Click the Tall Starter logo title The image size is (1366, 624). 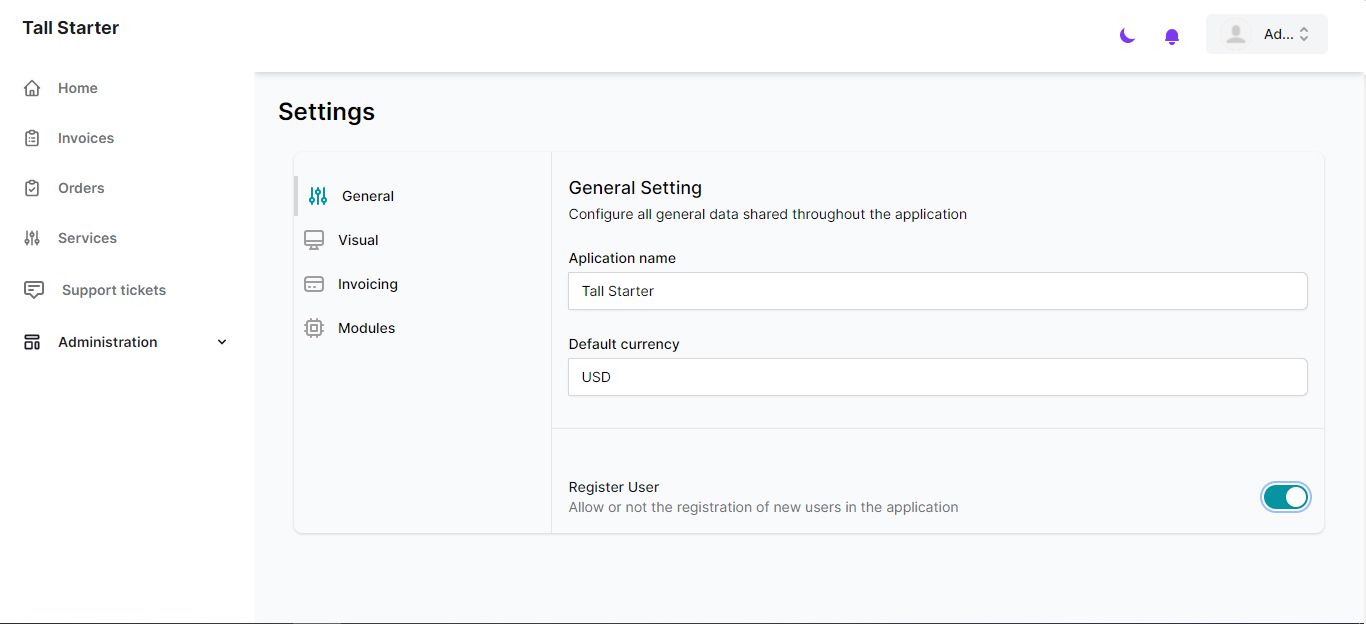[x=71, y=28]
